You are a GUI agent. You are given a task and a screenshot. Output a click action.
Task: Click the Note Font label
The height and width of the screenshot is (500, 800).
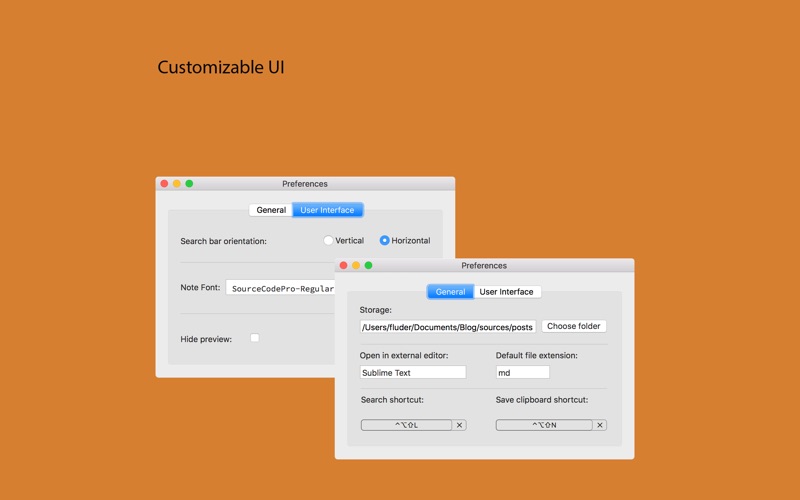(x=200, y=287)
